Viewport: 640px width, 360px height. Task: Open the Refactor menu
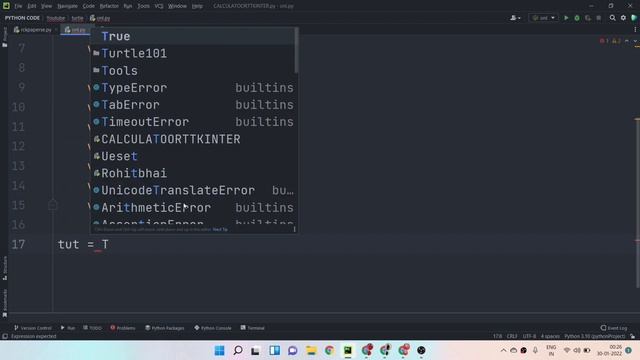pyautogui.click(x=109, y=6)
